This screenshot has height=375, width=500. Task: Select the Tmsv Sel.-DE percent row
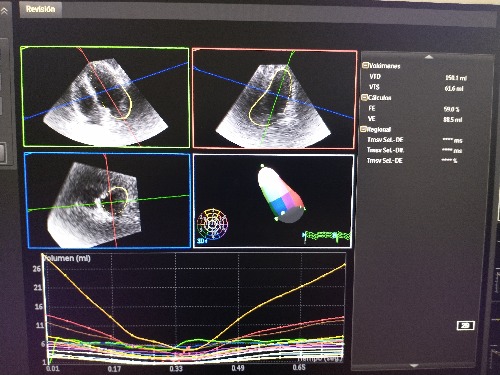click(413, 161)
